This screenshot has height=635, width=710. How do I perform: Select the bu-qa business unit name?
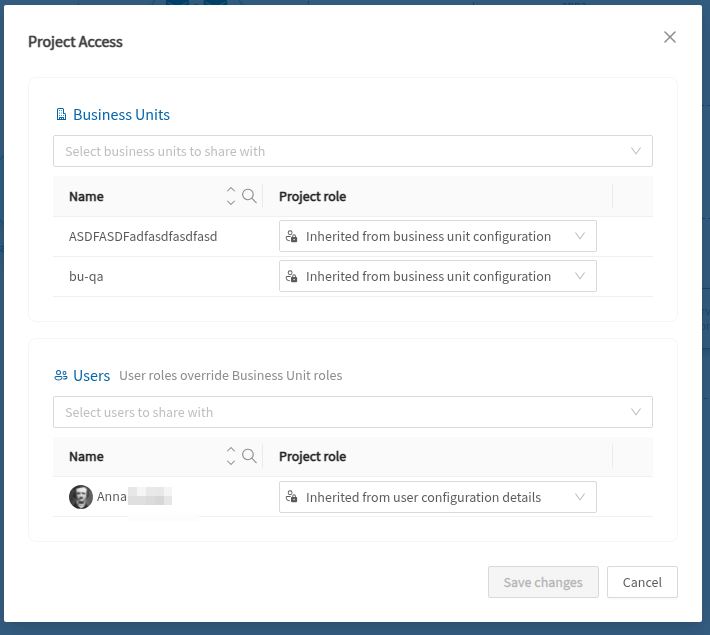coord(86,276)
